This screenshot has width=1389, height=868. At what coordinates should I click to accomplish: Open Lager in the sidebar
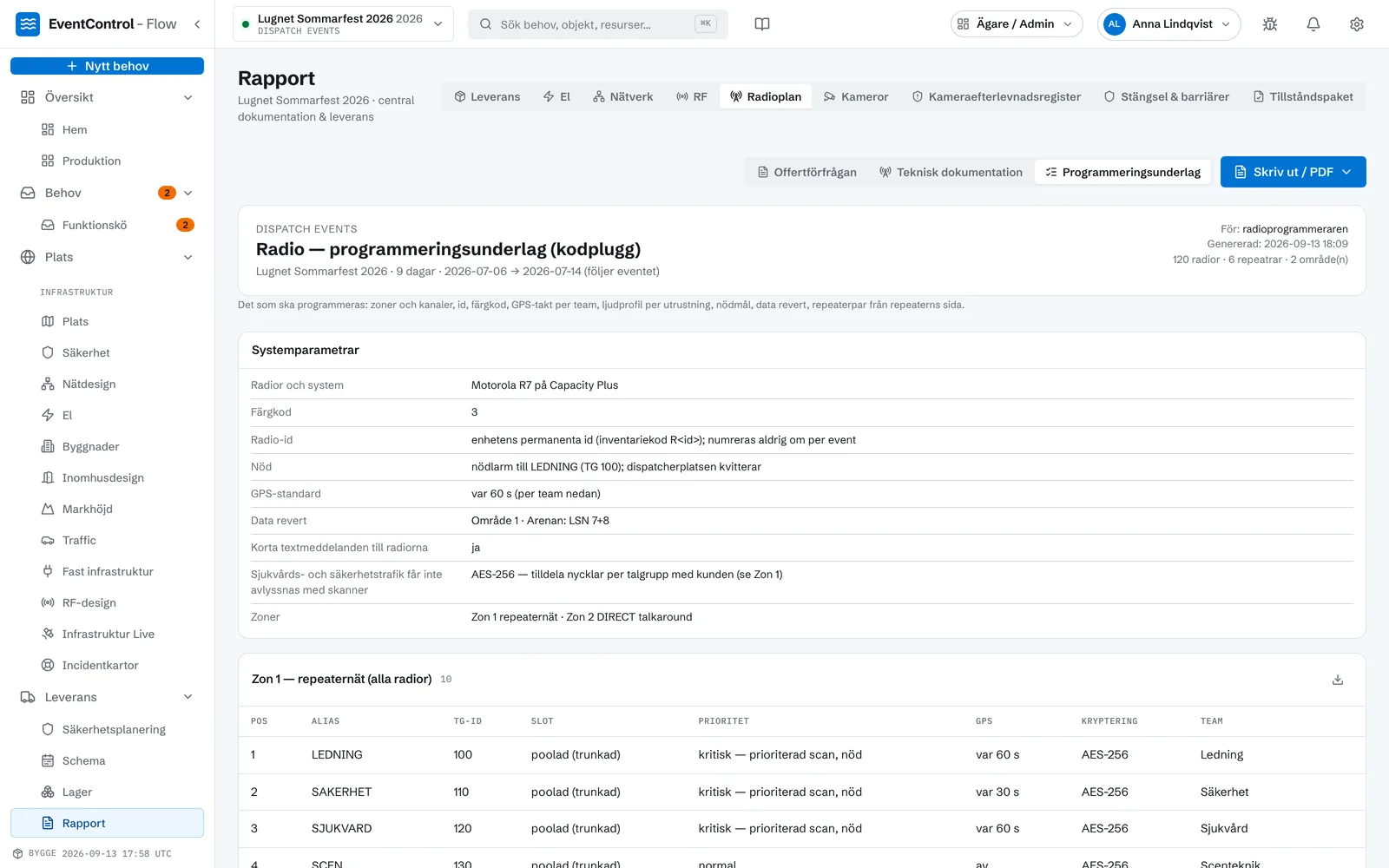click(x=107, y=792)
